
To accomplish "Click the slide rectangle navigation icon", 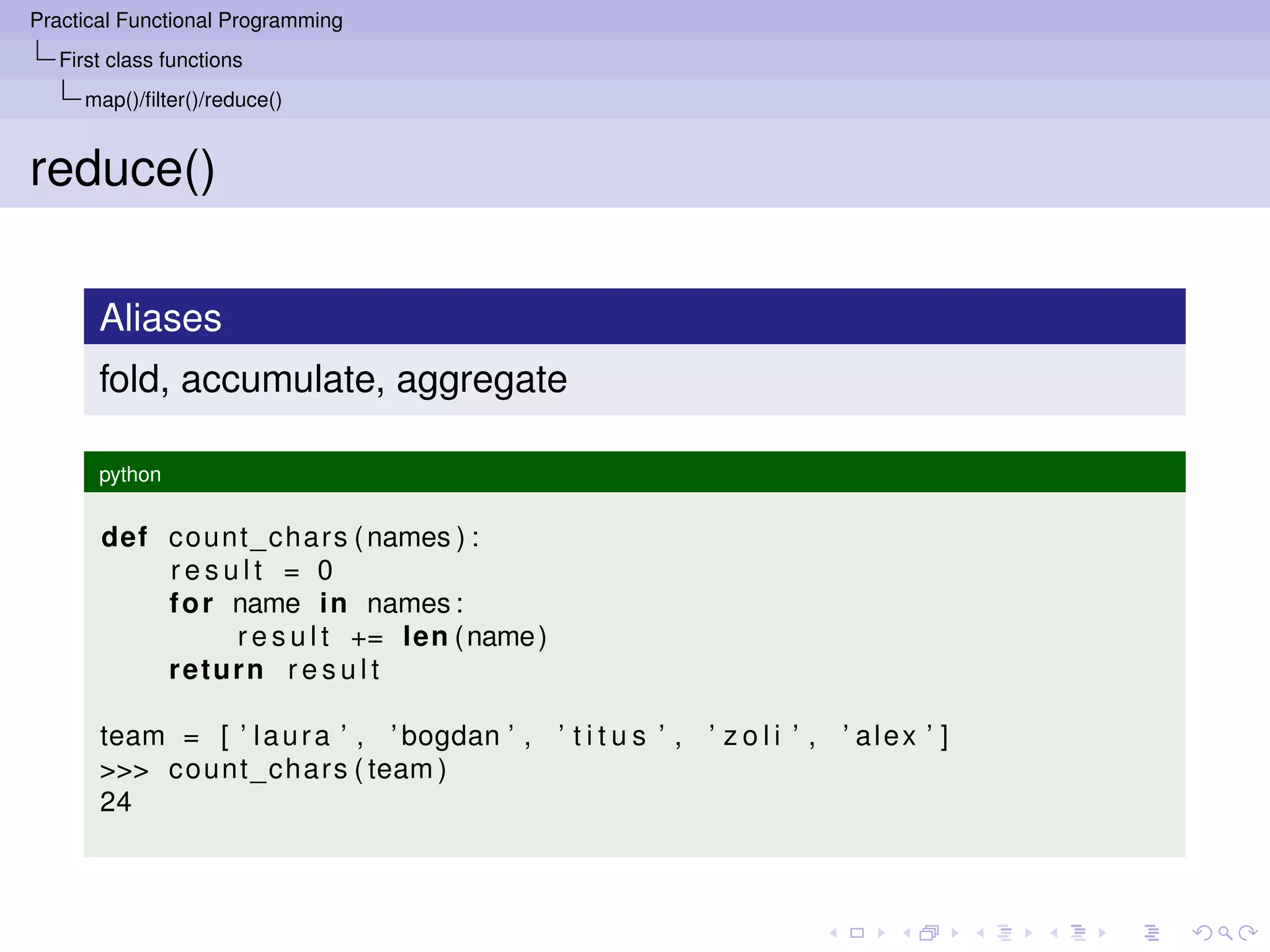I will pos(857,933).
